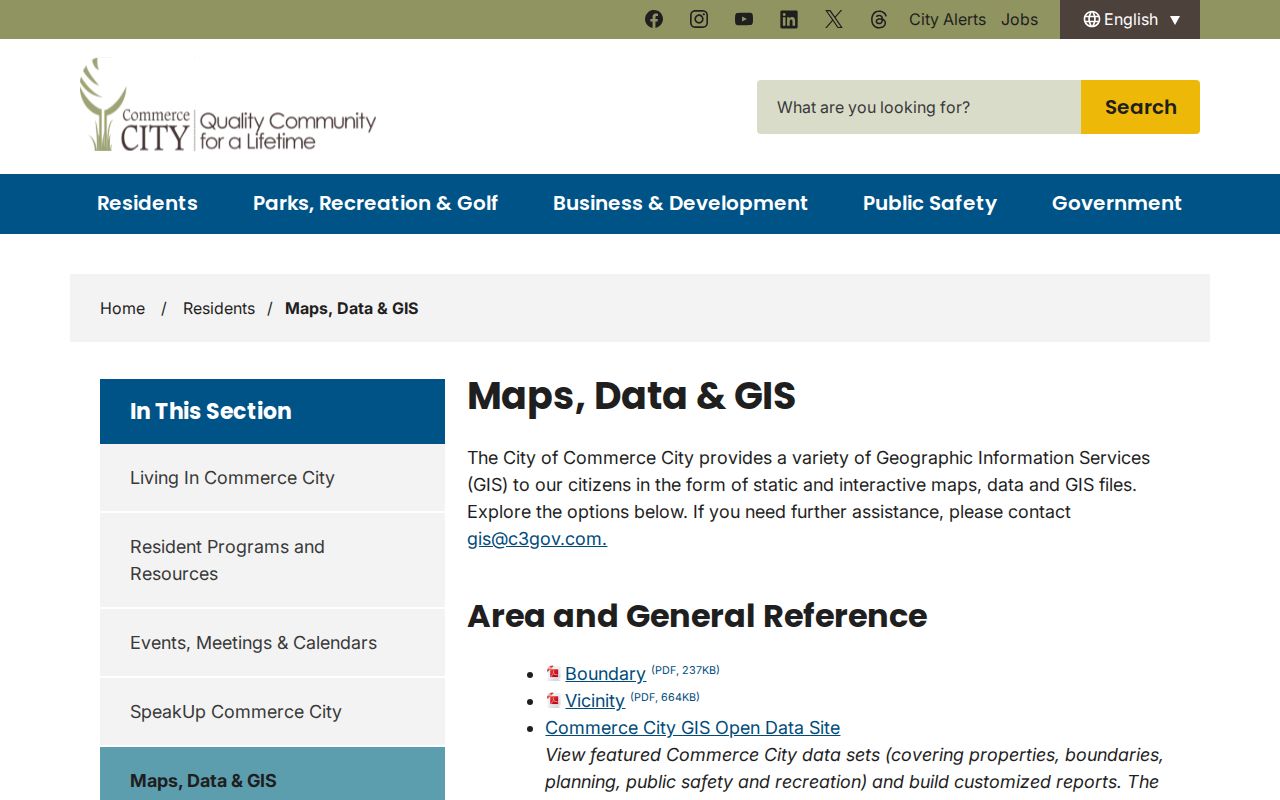Go to Residents in the breadcrumb
Viewport: 1280px width, 800px height.
pos(219,308)
